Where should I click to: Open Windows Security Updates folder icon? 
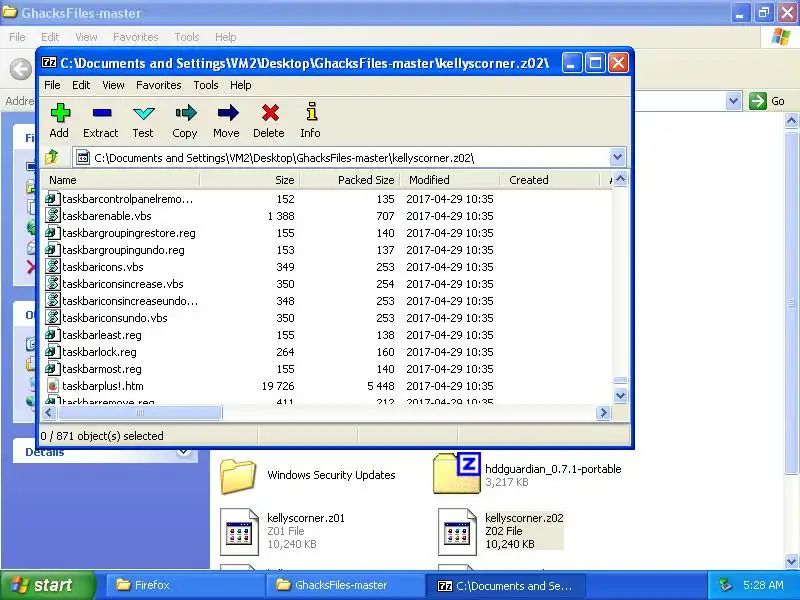pos(238,476)
